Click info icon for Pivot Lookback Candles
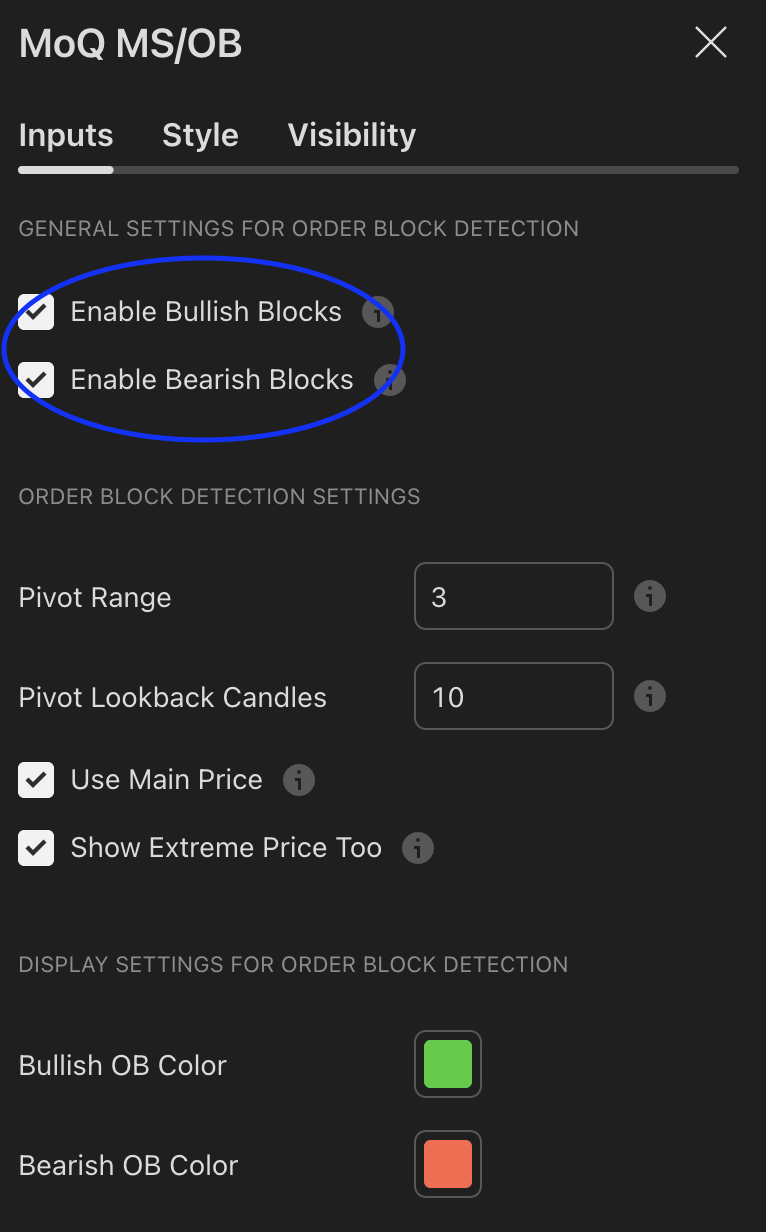Viewport: 766px width, 1232px height. (x=650, y=696)
